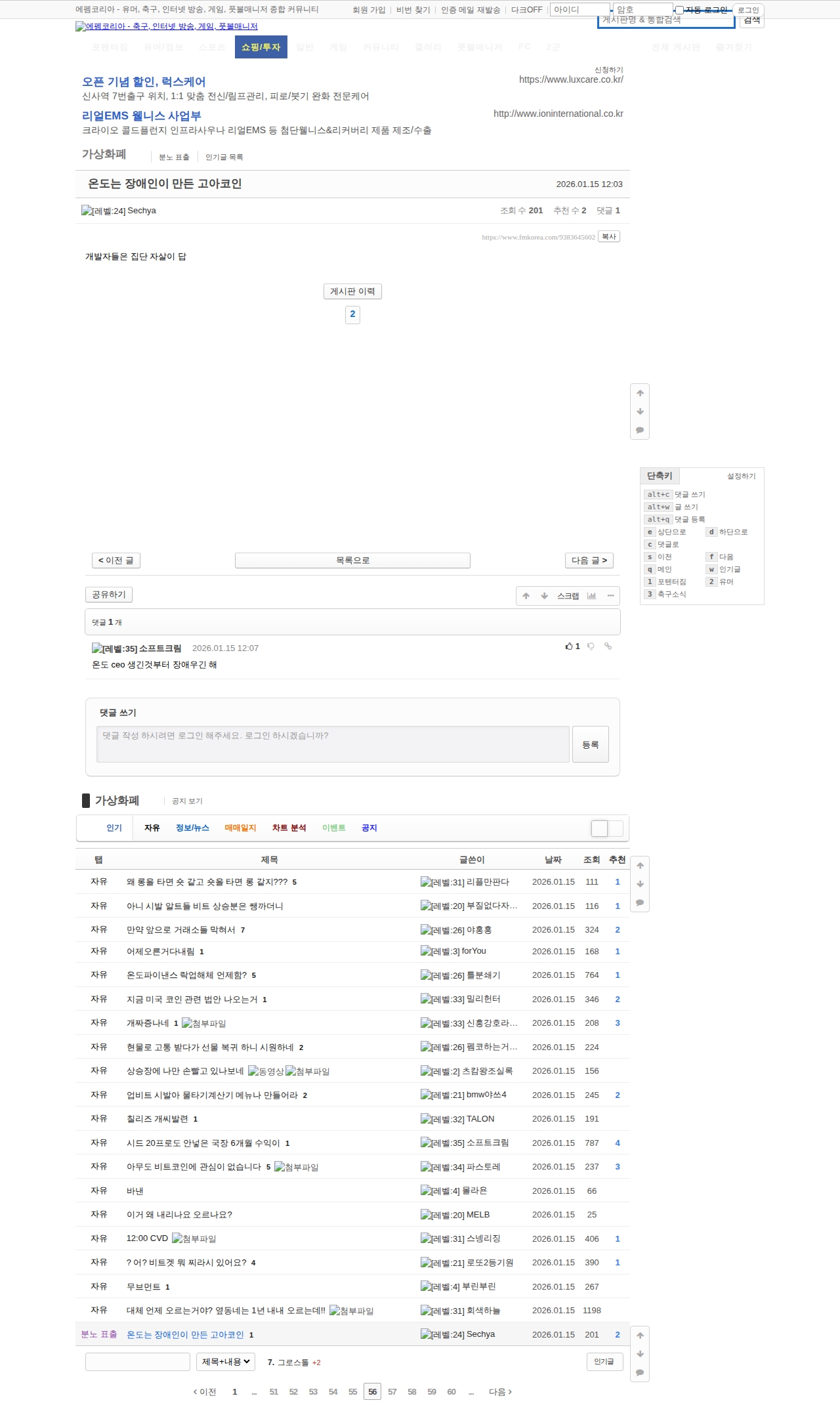The image size is (840, 1415).
Task: Enable the 자동 로그인 checkbox
Action: point(680,10)
